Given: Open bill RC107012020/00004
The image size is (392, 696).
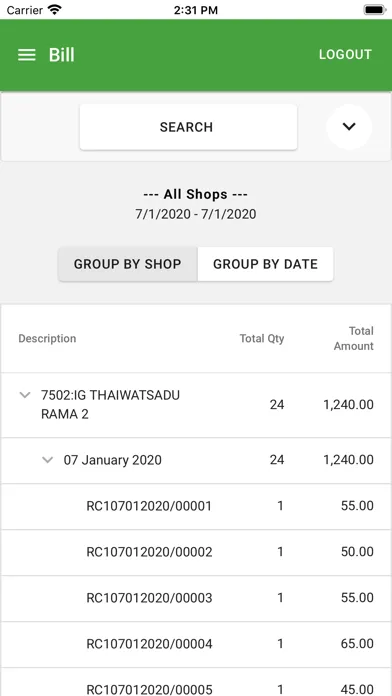Looking at the screenshot, I should 196,645.
